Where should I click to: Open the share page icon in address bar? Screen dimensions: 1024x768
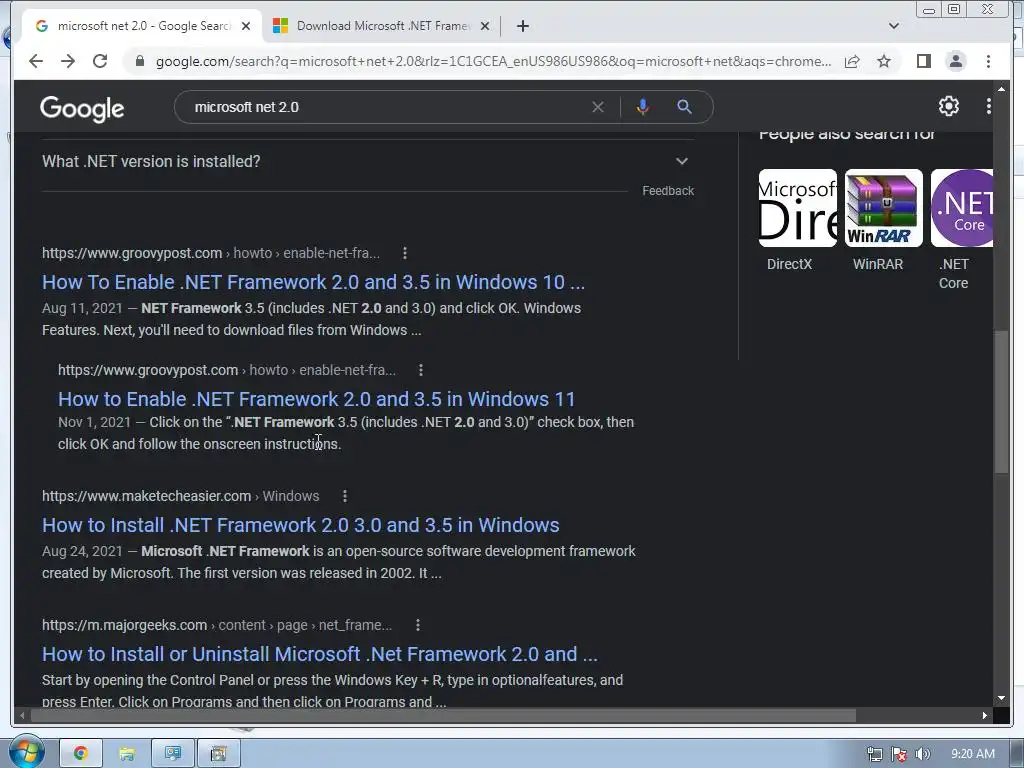coord(852,61)
